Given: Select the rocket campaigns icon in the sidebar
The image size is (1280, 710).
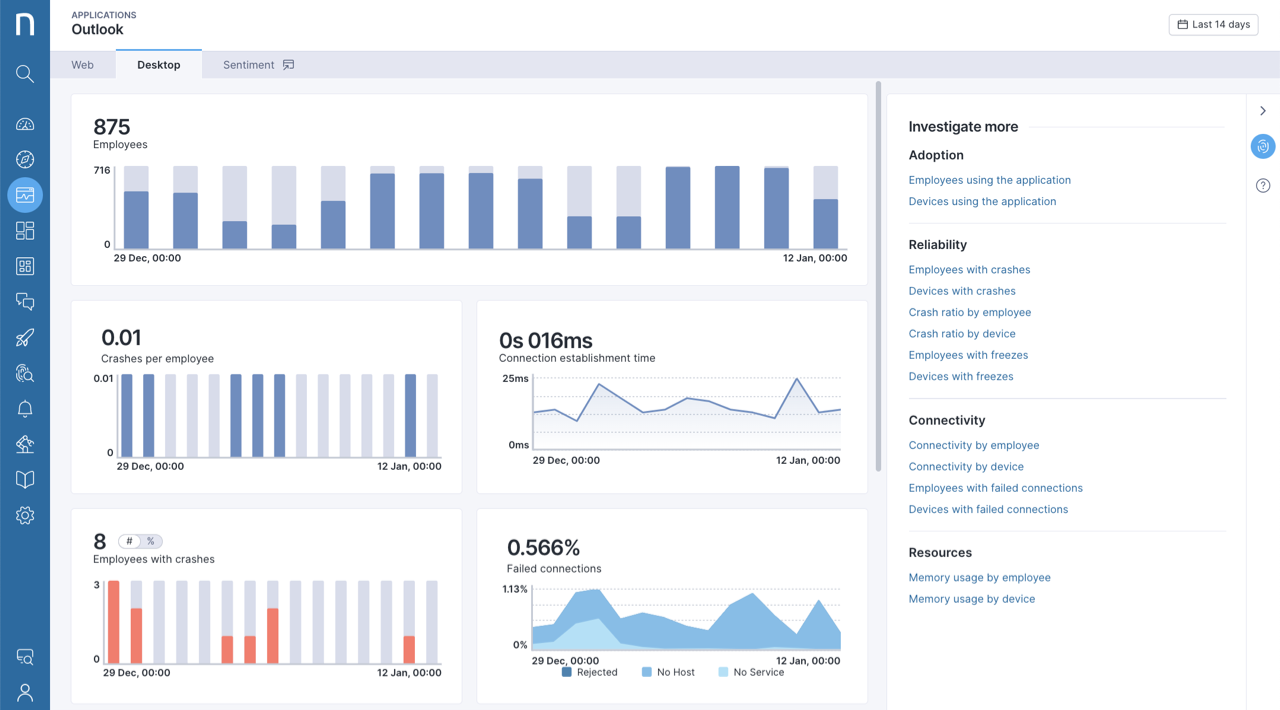Looking at the screenshot, I should tap(25, 337).
